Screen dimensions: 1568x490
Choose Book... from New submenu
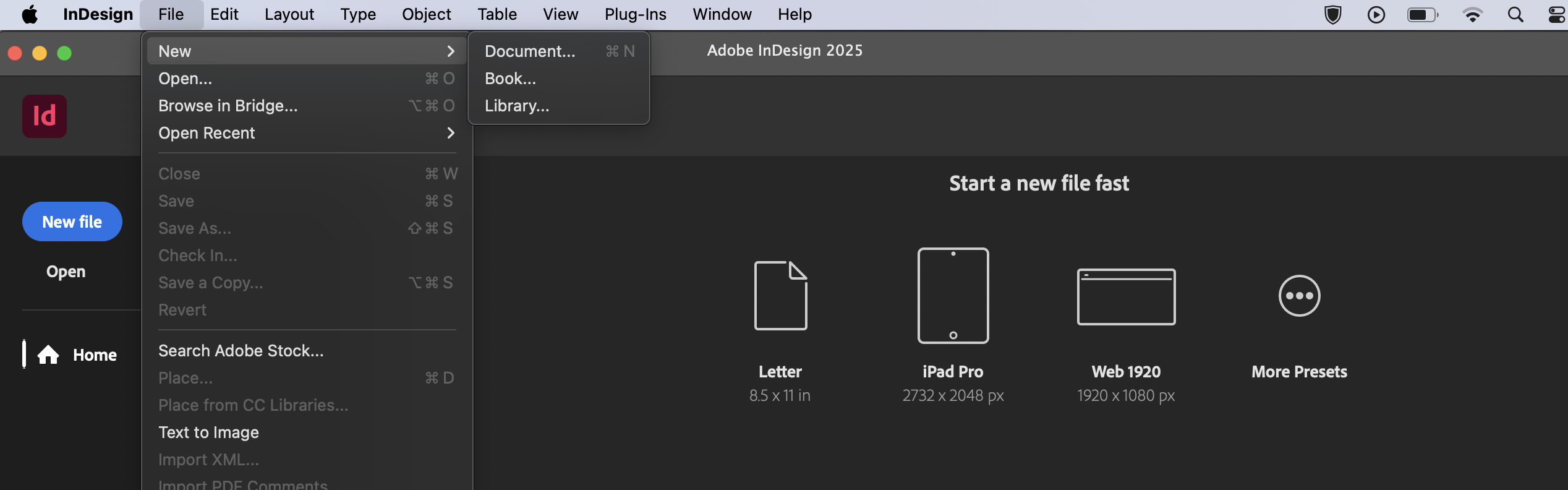[x=559, y=79]
